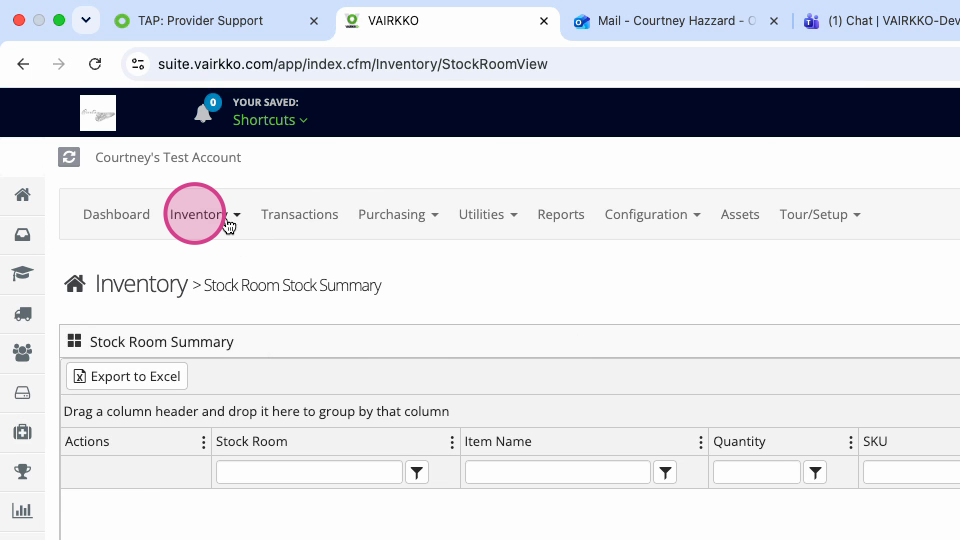960x540 pixels.
Task: Click Export to Excel button
Action: point(127,376)
